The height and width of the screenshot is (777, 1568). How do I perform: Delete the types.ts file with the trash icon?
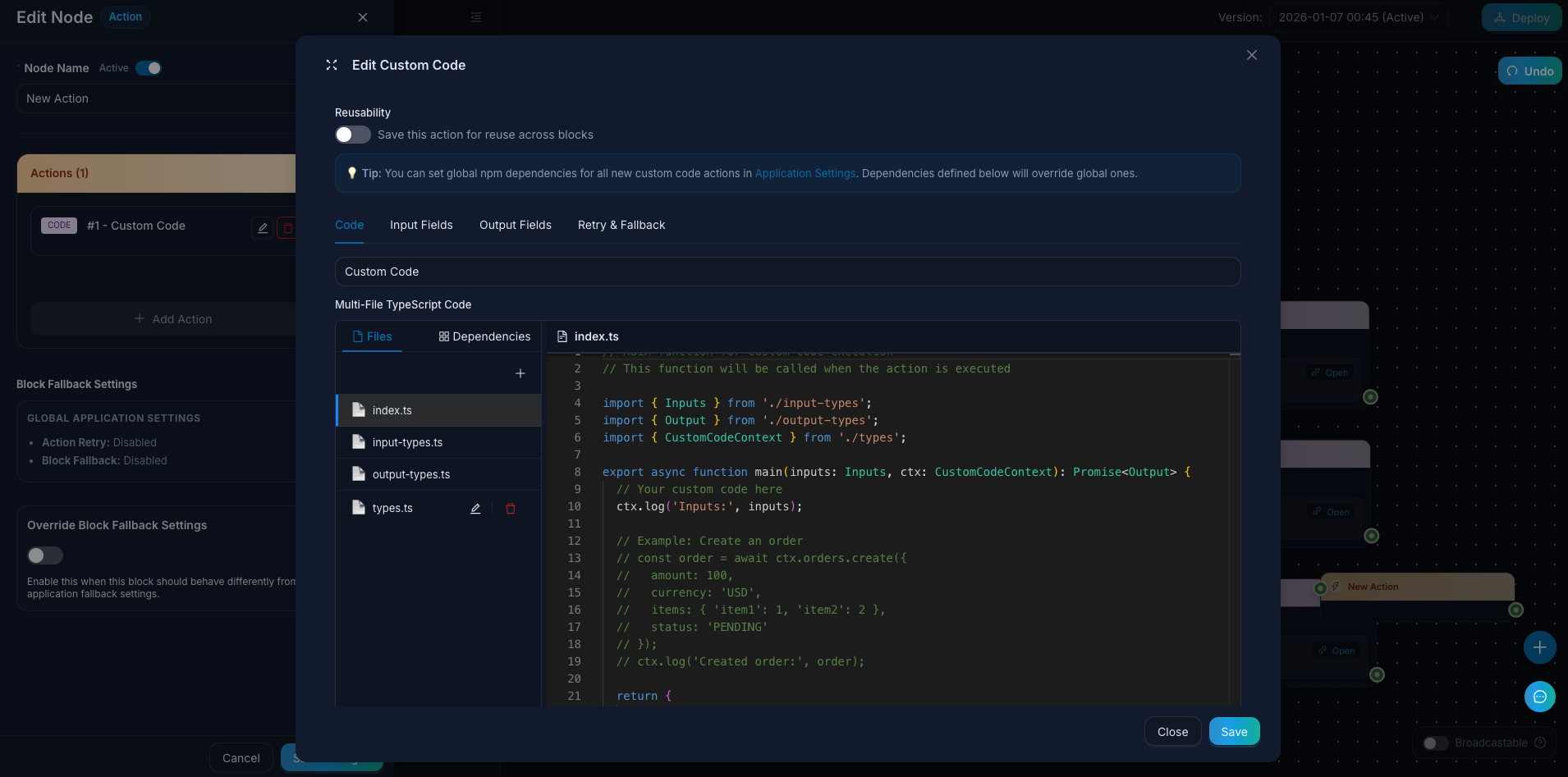click(511, 509)
